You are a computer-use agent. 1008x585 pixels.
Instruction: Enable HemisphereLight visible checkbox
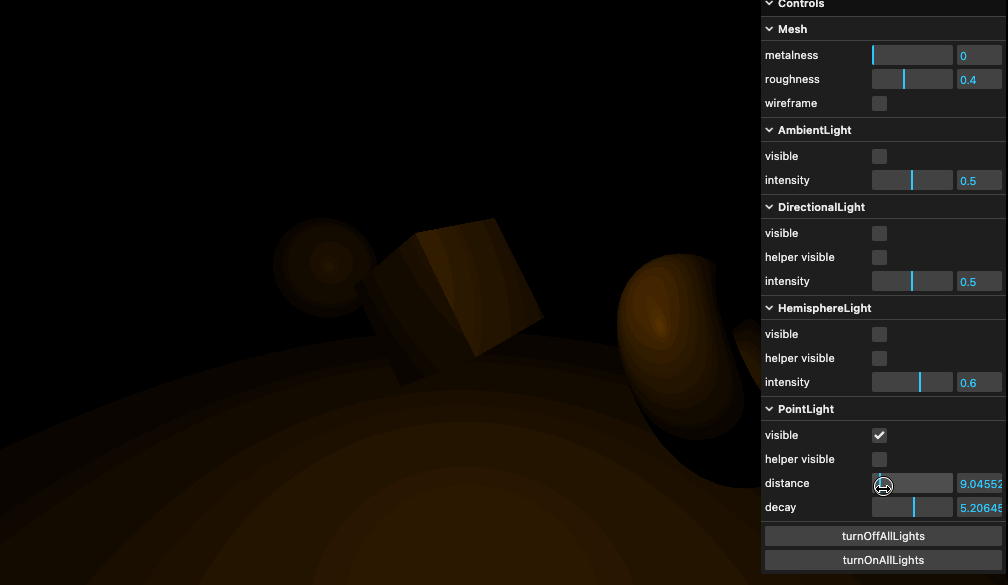(x=879, y=334)
